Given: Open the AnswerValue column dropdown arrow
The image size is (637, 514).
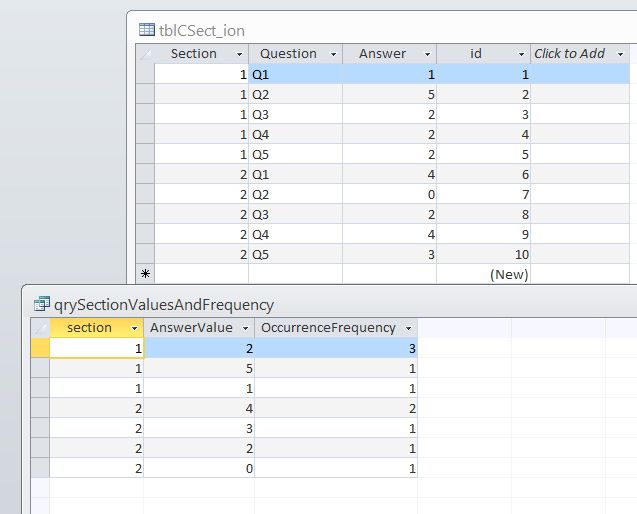Looking at the screenshot, I should [245, 328].
